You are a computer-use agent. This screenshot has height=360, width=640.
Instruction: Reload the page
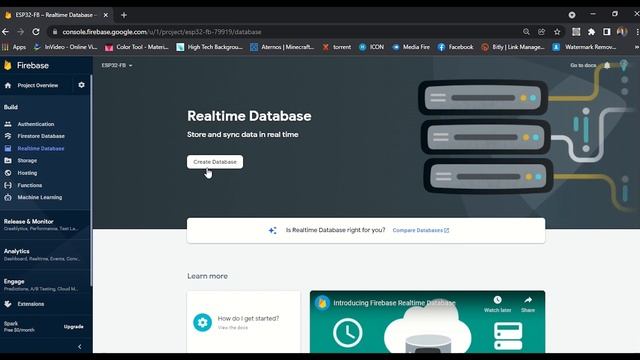(36, 32)
